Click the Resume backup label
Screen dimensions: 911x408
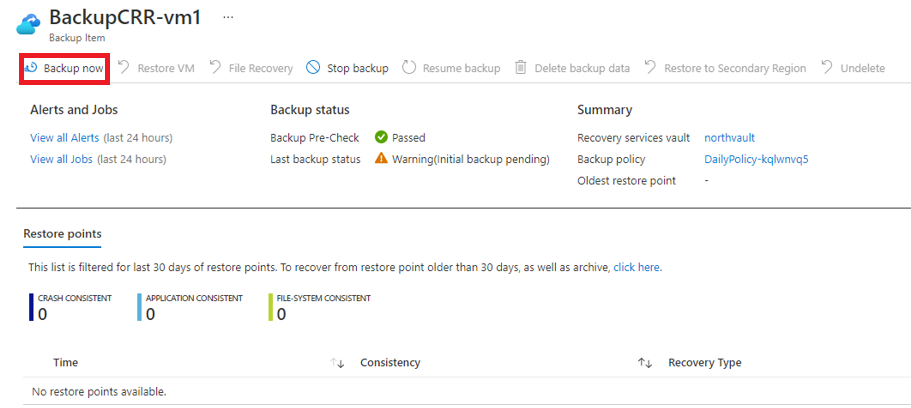coord(461,68)
